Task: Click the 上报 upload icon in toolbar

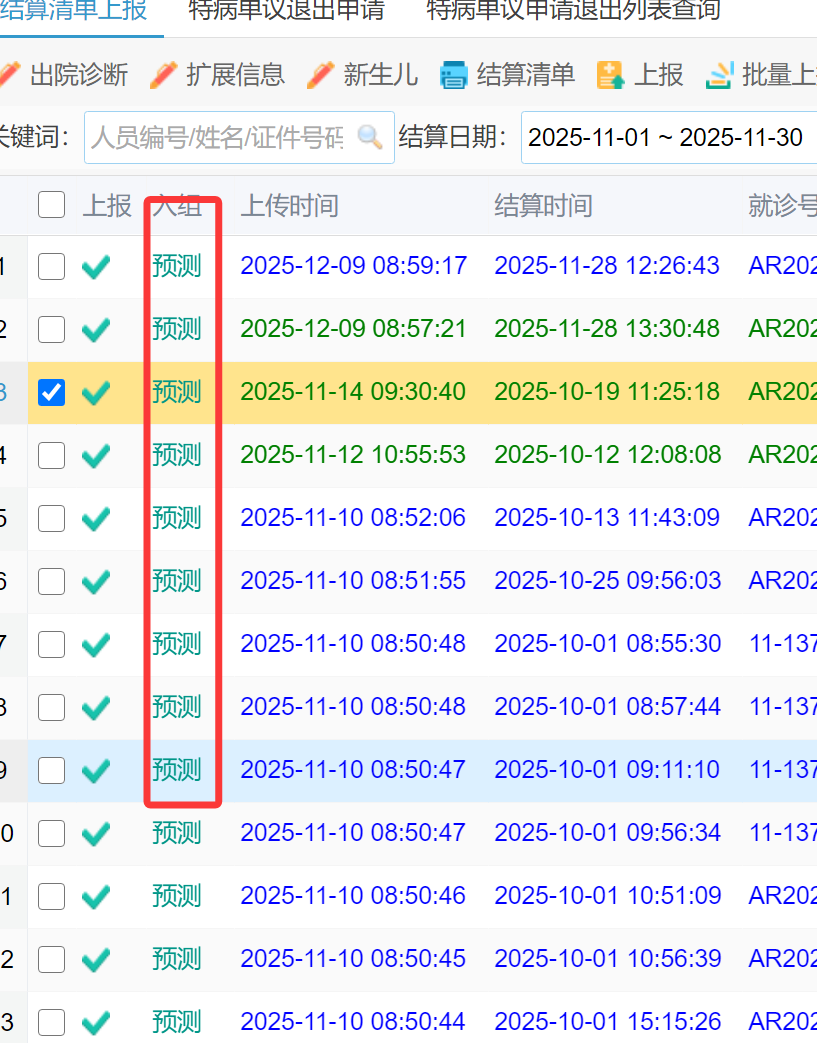Action: point(610,75)
